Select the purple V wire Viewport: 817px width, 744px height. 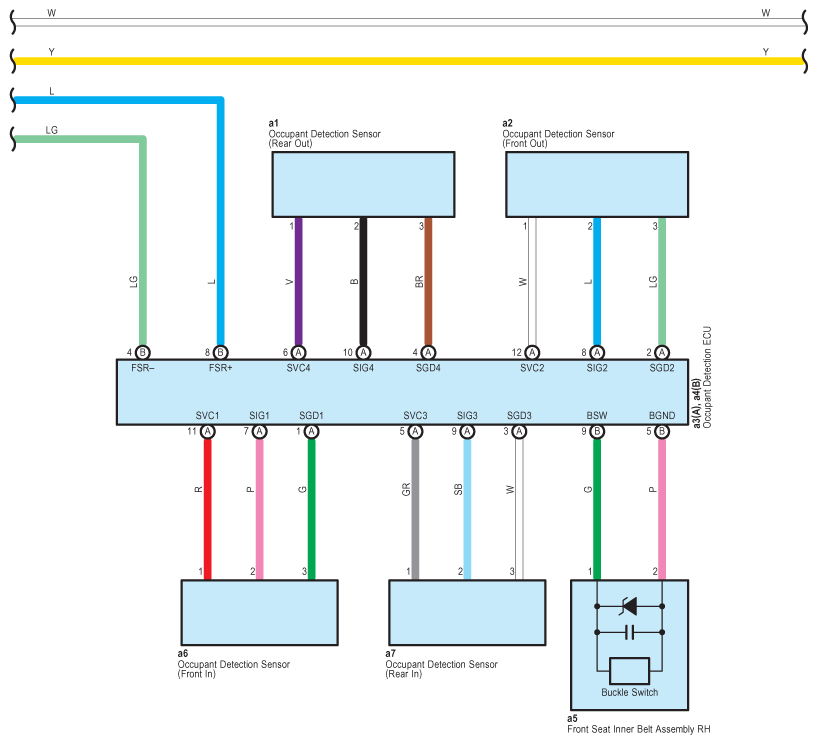pyautogui.click(x=298, y=280)
